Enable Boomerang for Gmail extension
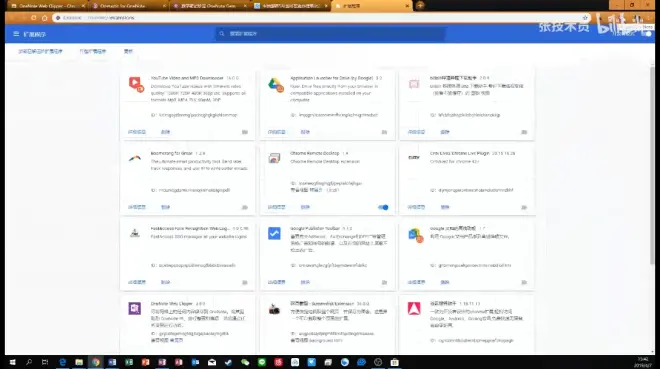660x369 pixels. pyautogui.click(x=245, y=207)
